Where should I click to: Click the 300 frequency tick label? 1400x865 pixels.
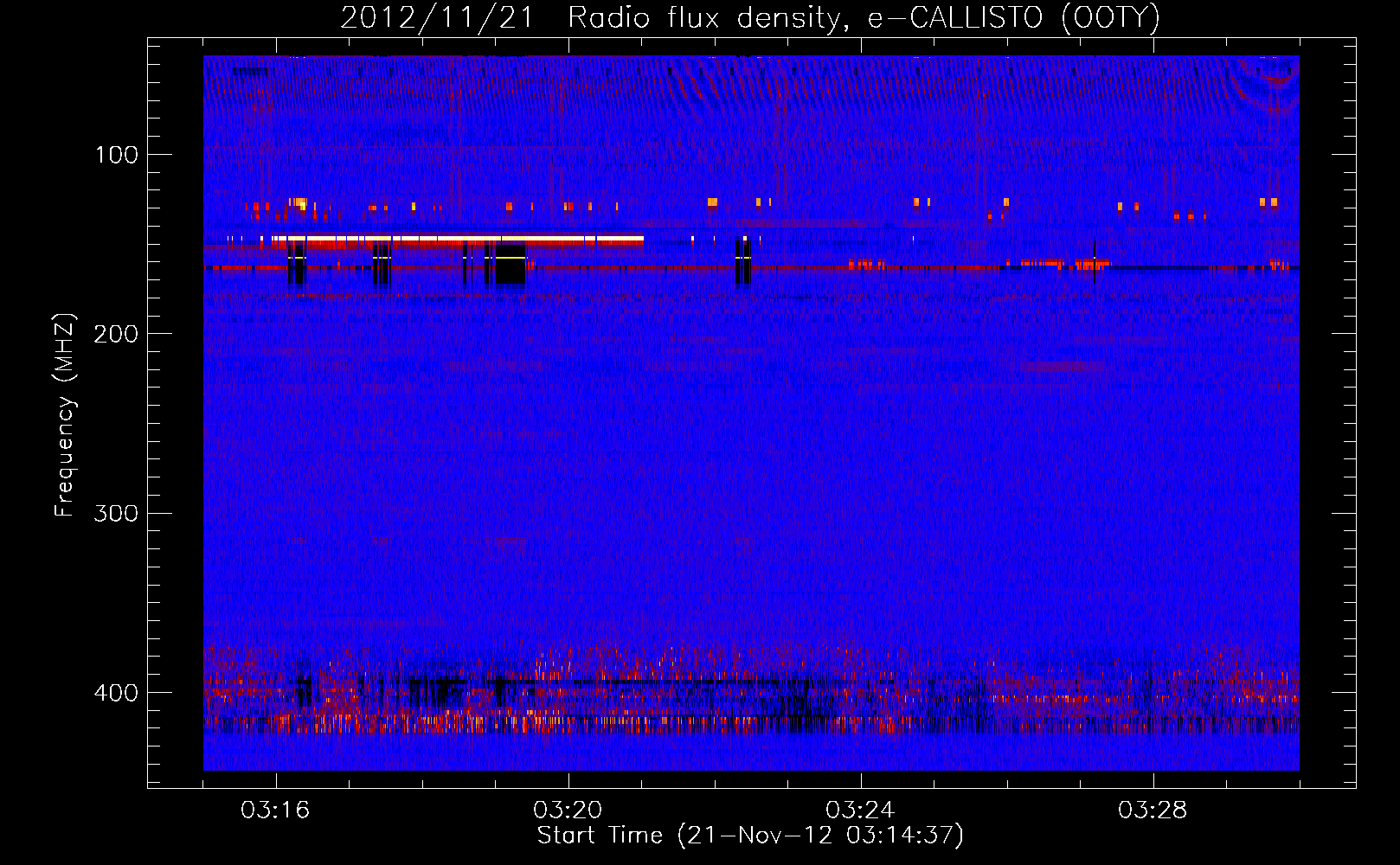click(x=116, y=513)
